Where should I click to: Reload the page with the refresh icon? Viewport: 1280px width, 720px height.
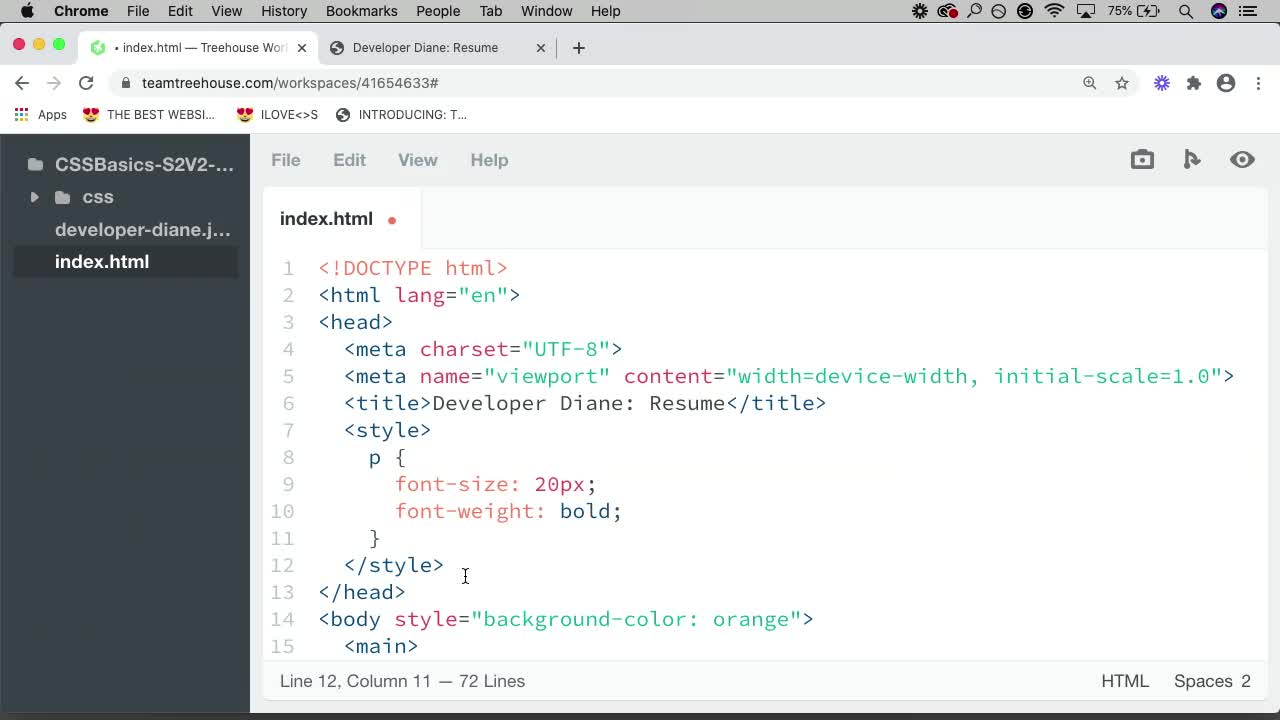(86, 83)
